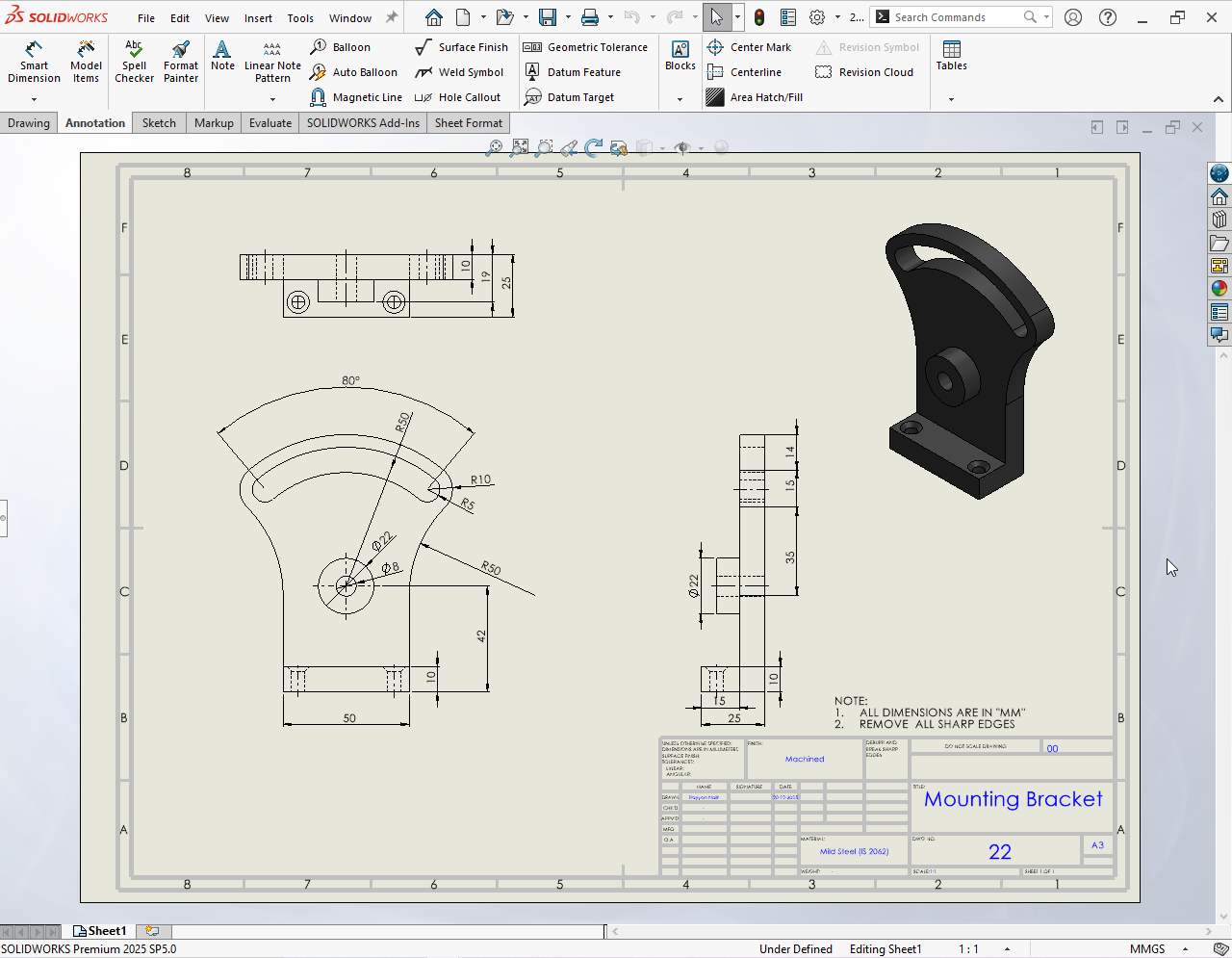Open Appearances in the task pane
Viewport: 1232px width, 958px height.
pos(1219,288)
